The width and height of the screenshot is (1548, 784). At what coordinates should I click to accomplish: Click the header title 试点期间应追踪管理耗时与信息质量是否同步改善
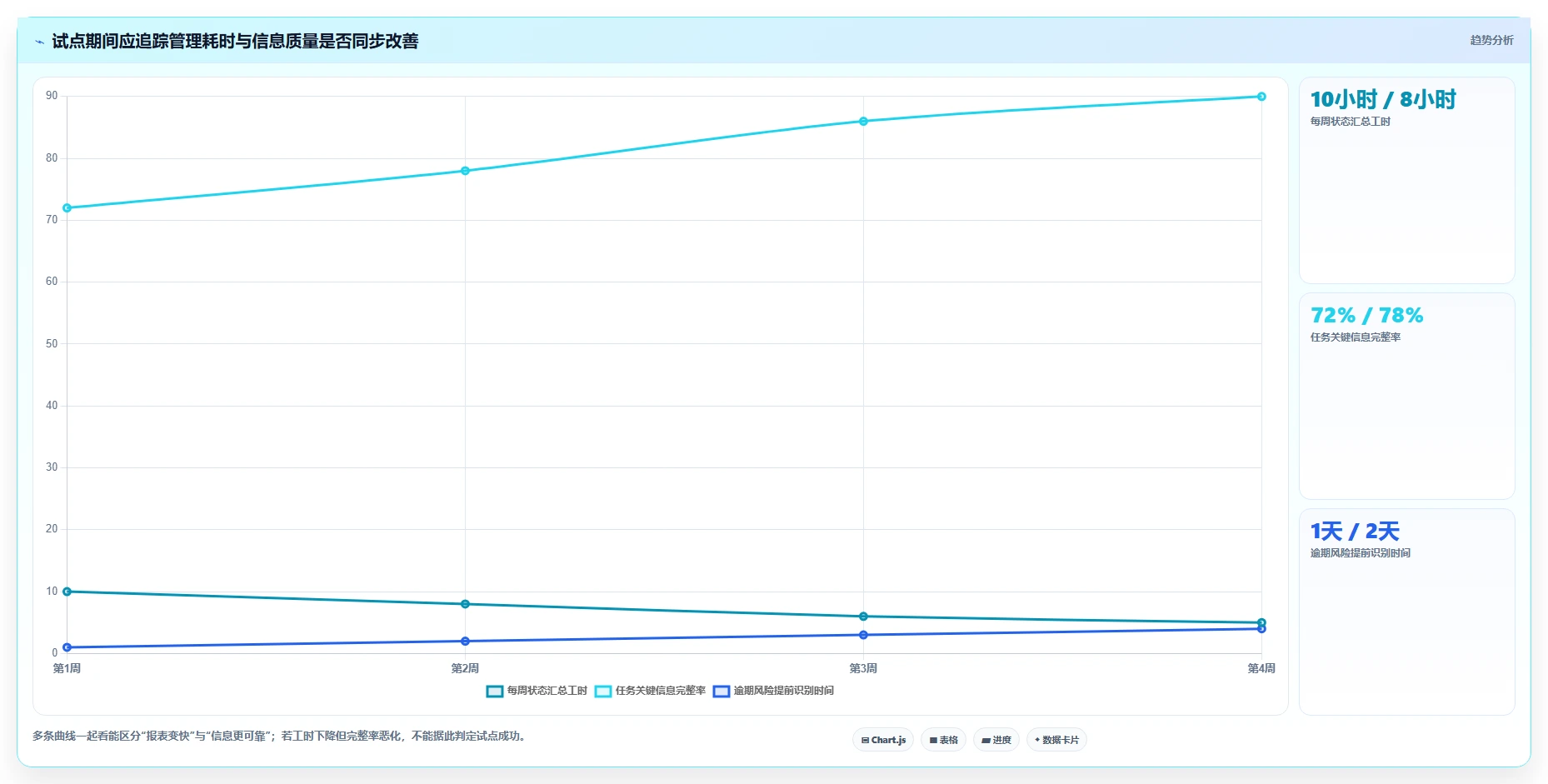click(235, 42)
